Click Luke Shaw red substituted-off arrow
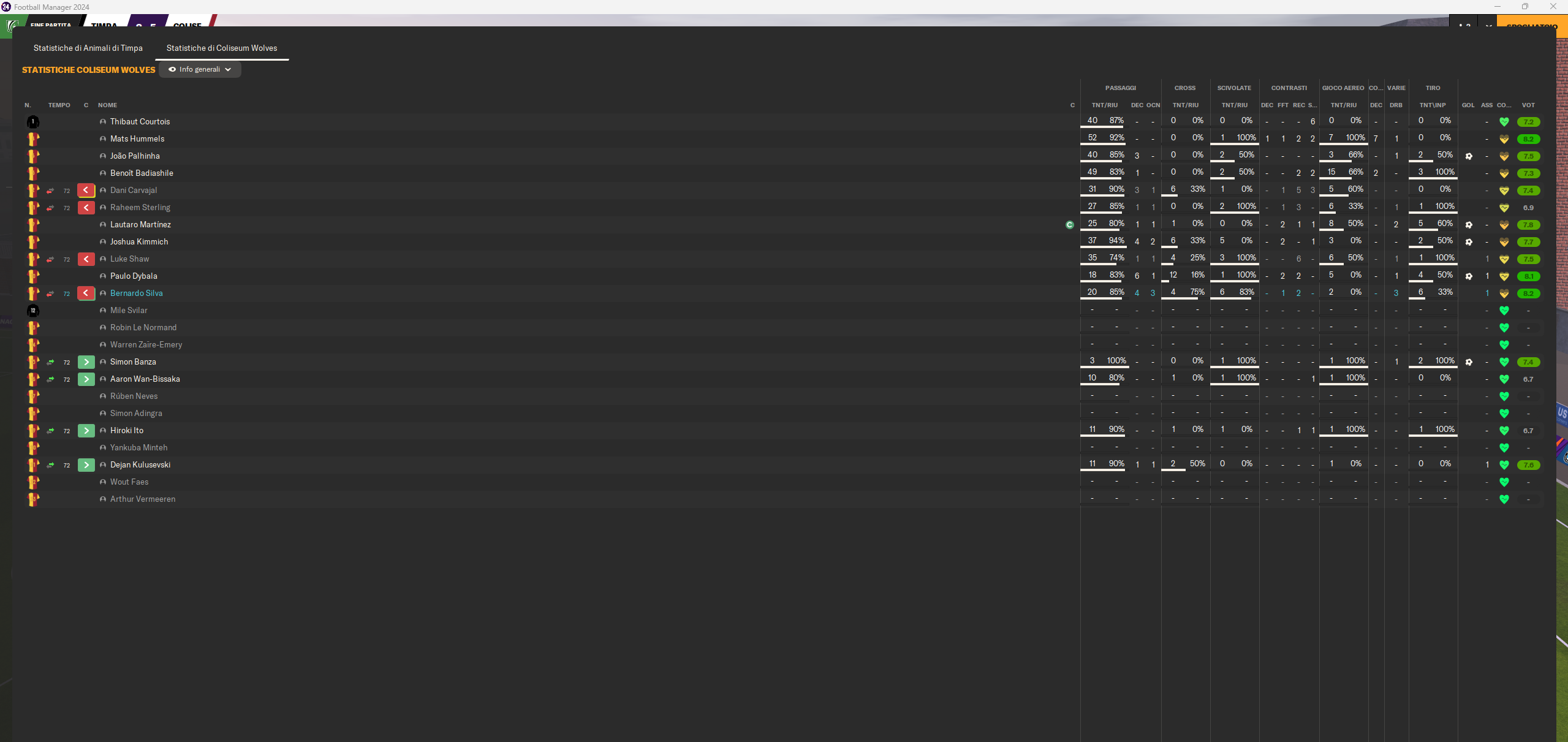Screen dimensions: 1568x742 tap(86, 259)
